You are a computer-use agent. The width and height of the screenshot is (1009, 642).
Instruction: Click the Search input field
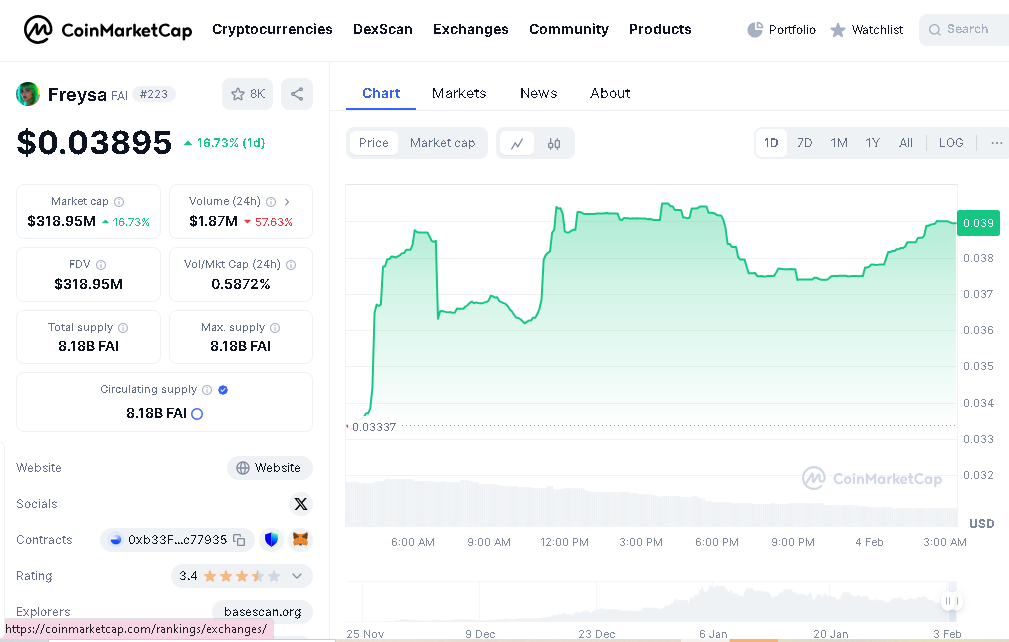(x=964, y=30)
